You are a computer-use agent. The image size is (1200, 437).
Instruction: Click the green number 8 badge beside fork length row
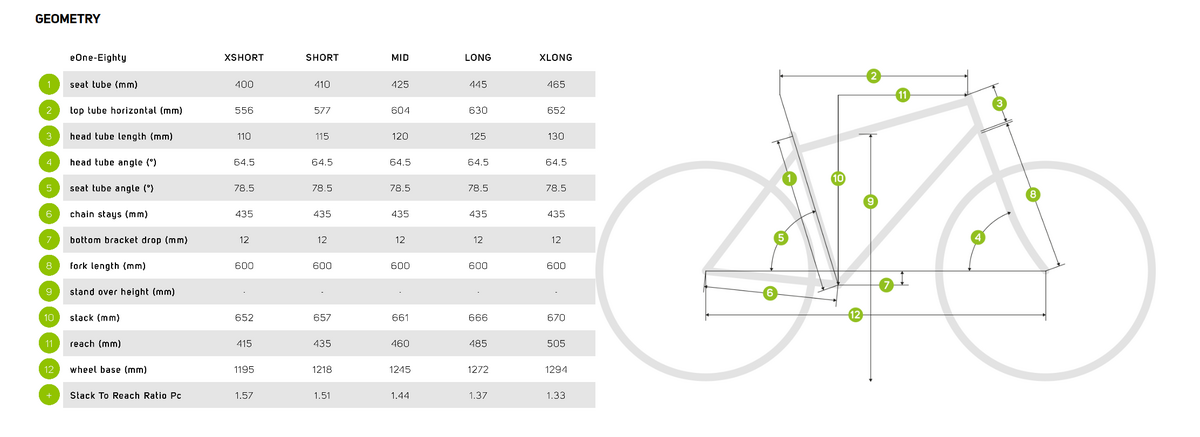click(48, 266)
